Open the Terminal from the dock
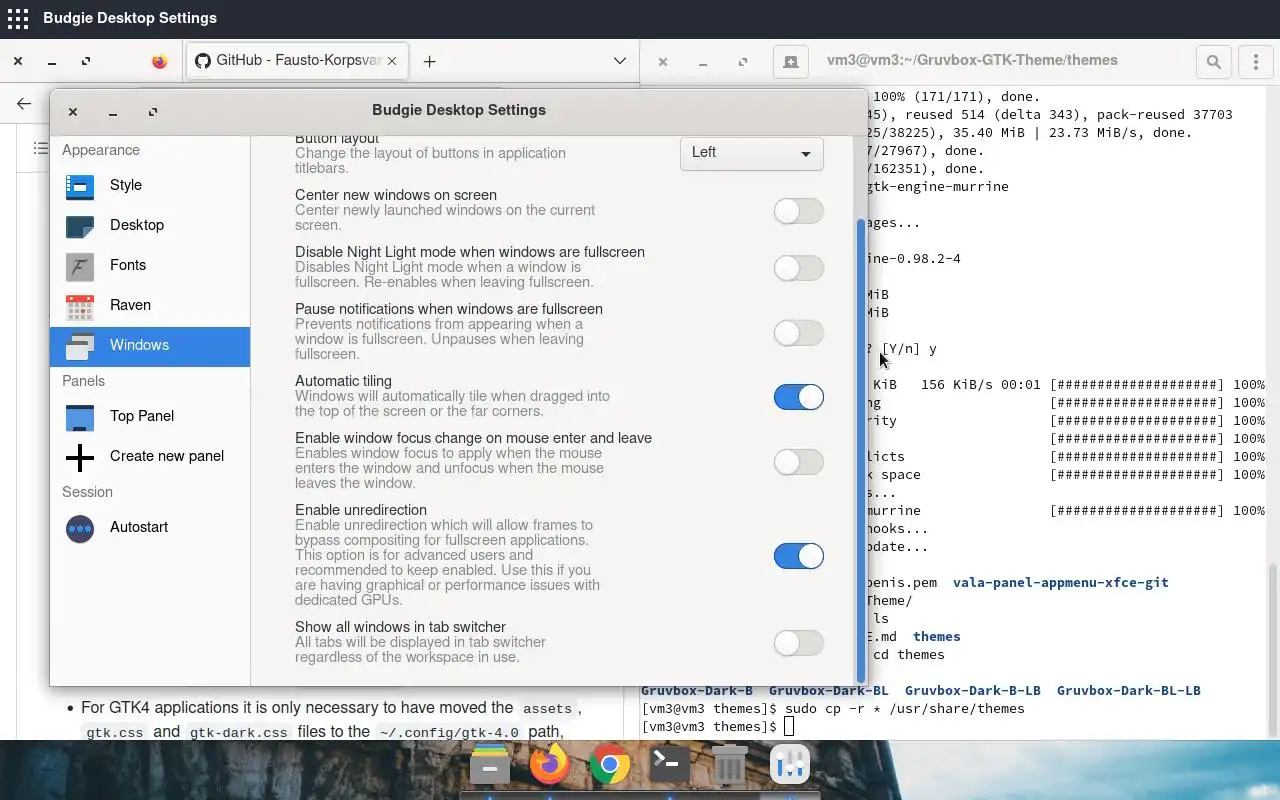1280x800 pixels. point(669,765)
